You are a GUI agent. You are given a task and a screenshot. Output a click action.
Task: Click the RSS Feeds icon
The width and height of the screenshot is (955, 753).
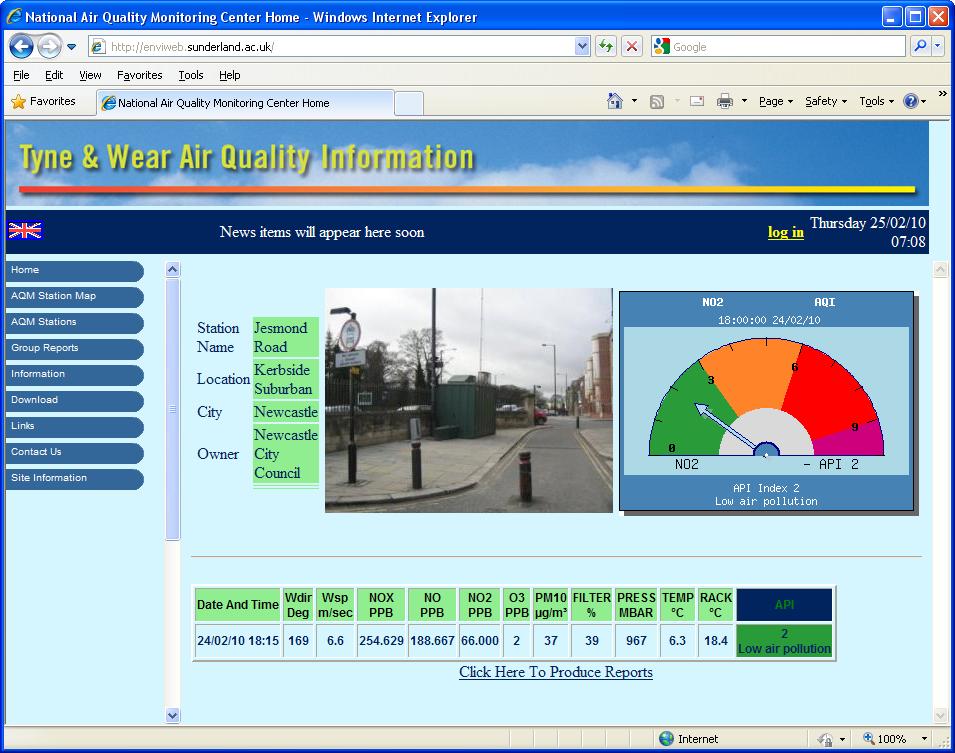click(656, 100)
